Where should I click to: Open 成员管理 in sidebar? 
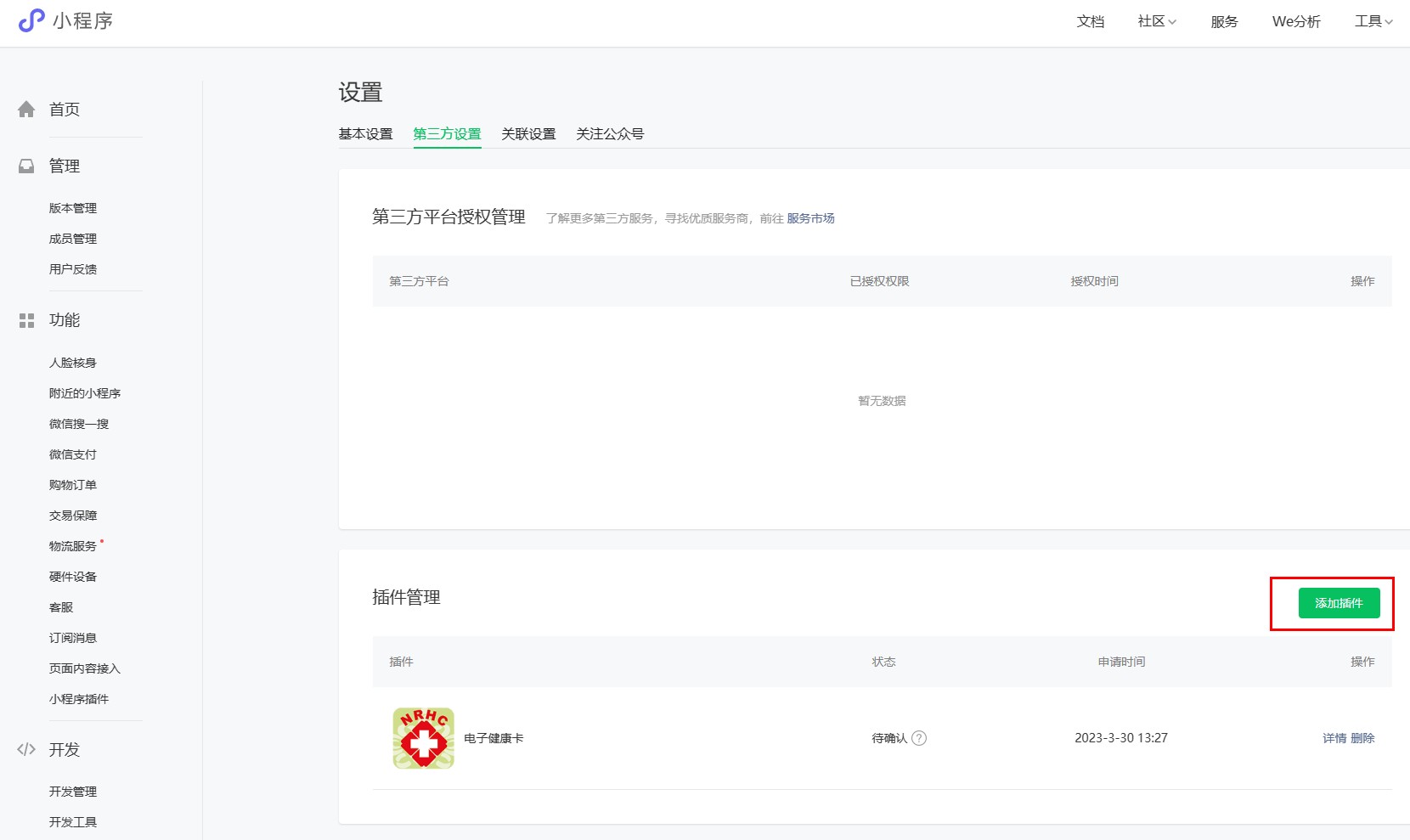pos(73,239)
